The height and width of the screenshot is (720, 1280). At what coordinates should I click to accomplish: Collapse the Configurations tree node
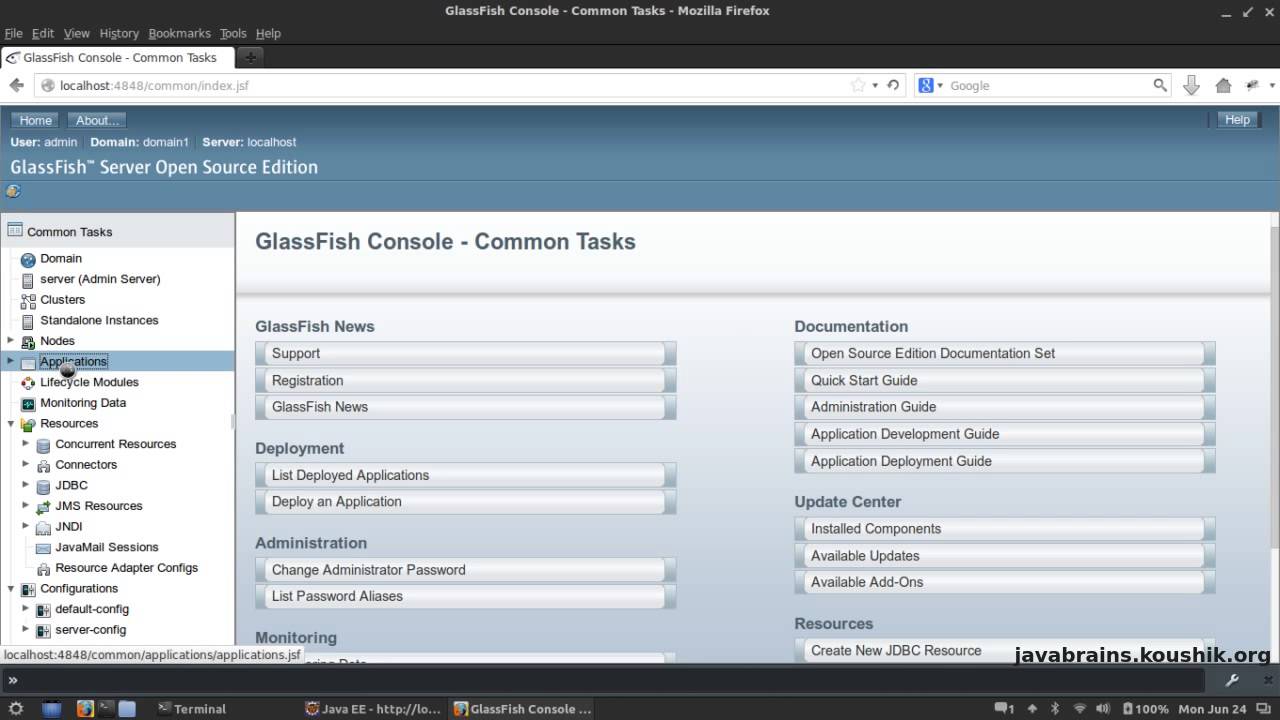click(11, 589)
